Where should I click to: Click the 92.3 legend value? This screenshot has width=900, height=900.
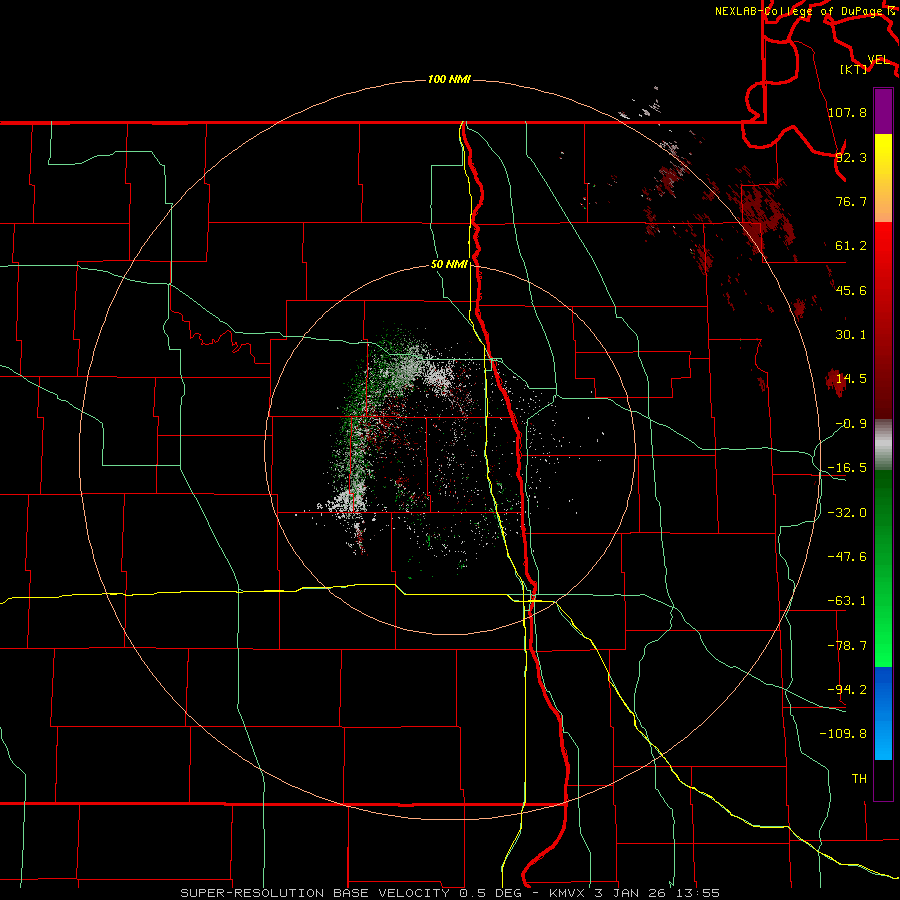click(851, 157)
